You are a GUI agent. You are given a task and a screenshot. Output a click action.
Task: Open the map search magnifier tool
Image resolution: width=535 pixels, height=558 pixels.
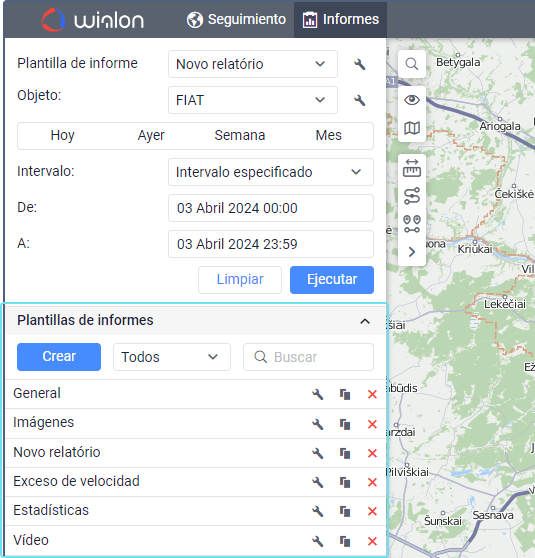412,64
